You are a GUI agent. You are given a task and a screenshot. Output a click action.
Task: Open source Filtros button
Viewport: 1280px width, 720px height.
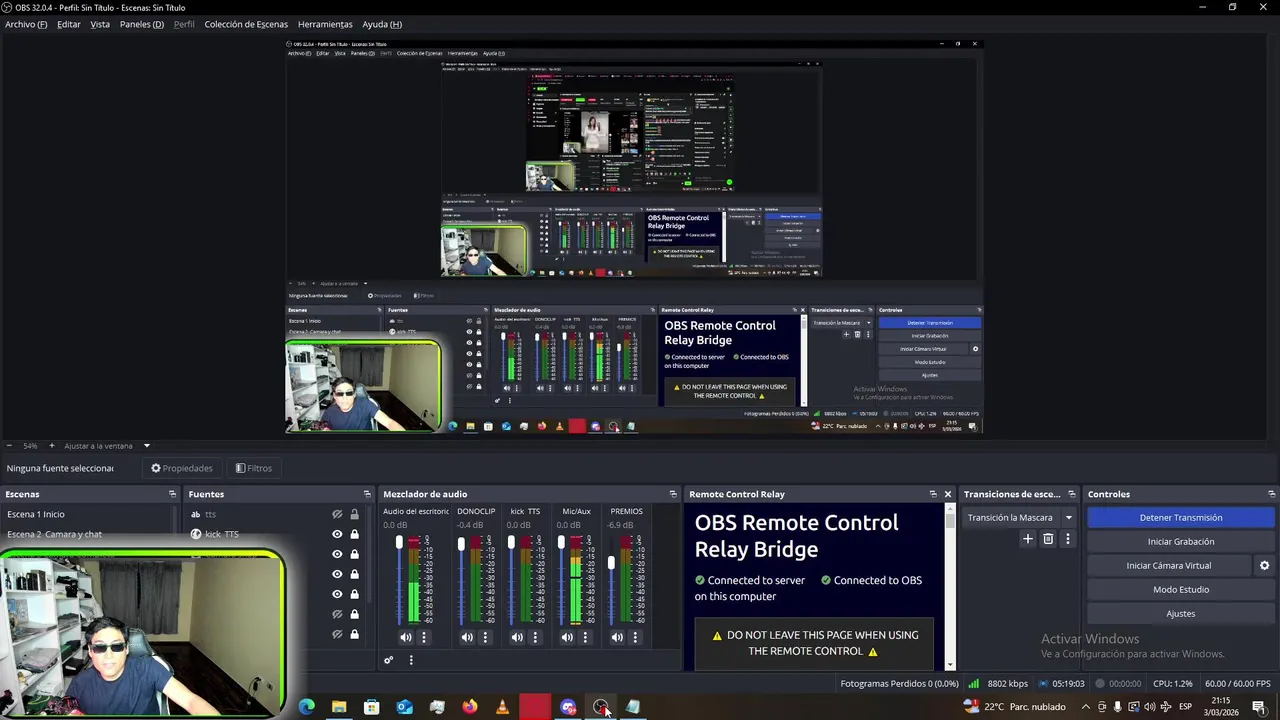coord(254,468)
